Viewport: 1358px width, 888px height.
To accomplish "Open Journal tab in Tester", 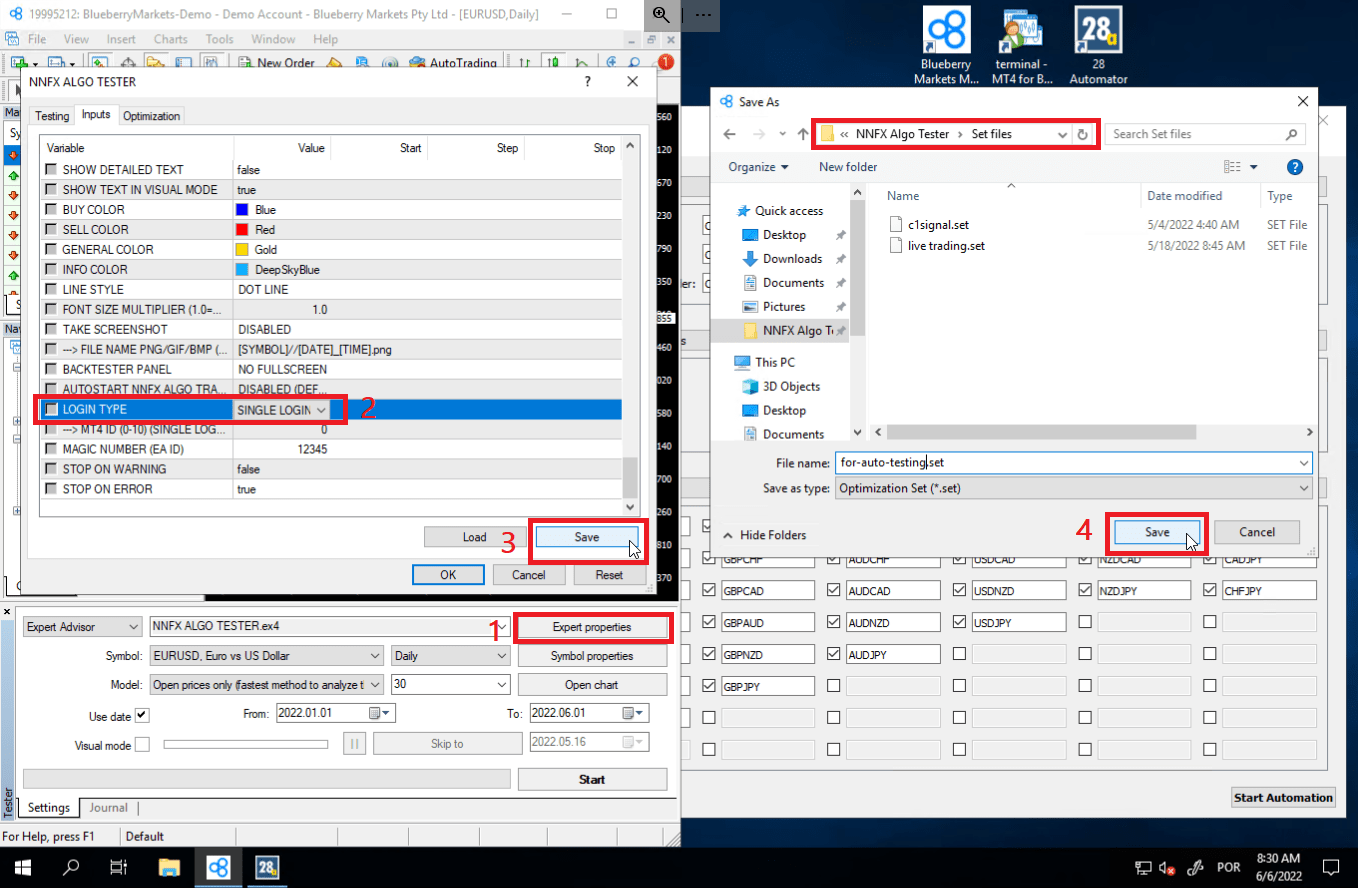I will point(108,808).
